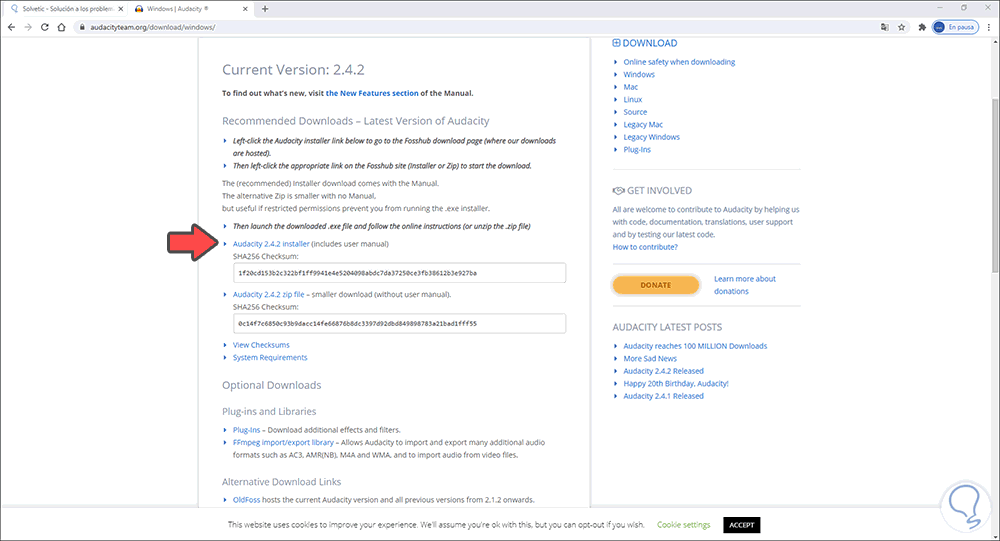This screenshot has height=541, width=1000.
Task: Click the padlock site info icon
Action: click(82, 27)
